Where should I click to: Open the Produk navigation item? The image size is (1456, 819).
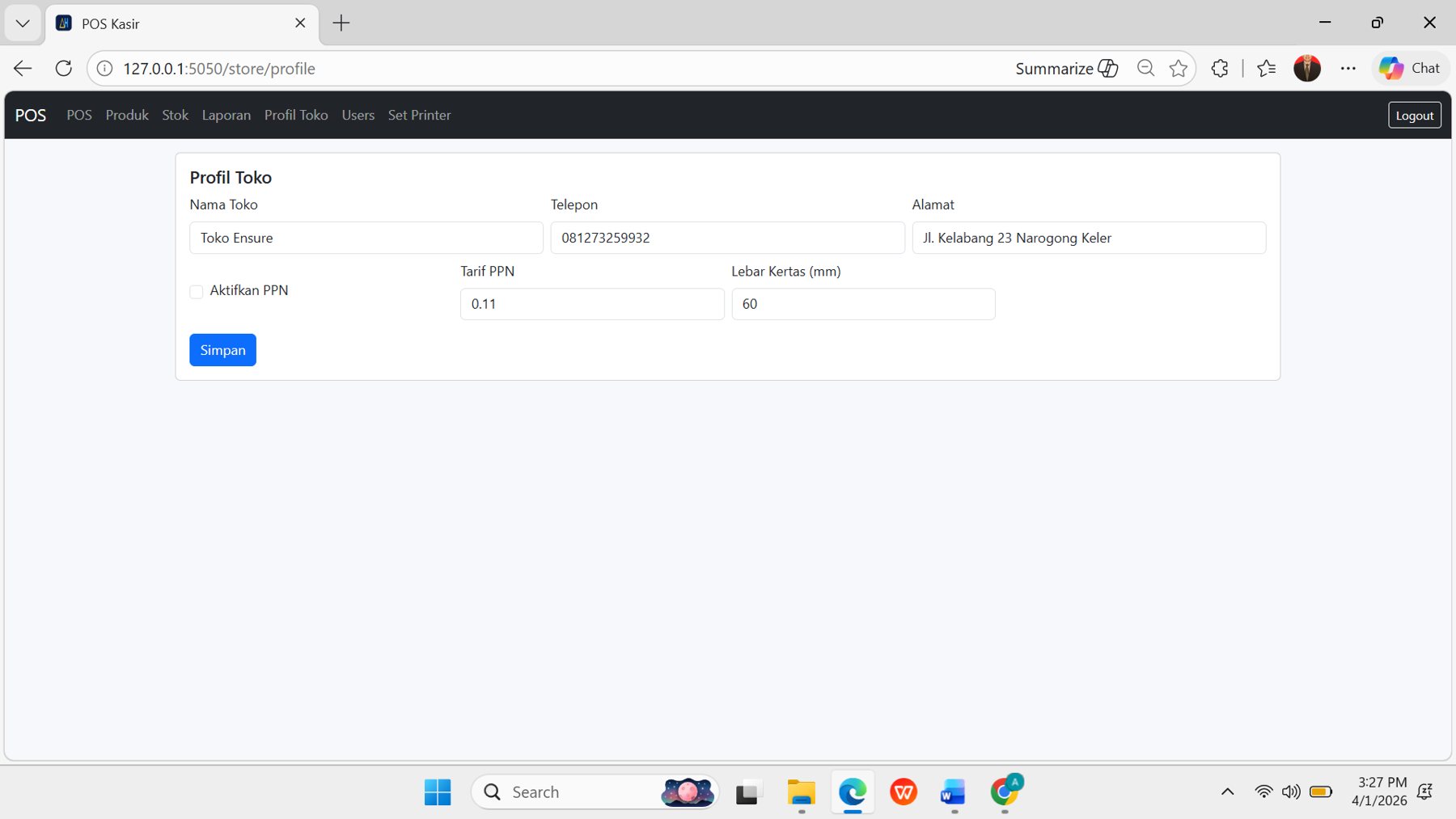click(126, 115)
